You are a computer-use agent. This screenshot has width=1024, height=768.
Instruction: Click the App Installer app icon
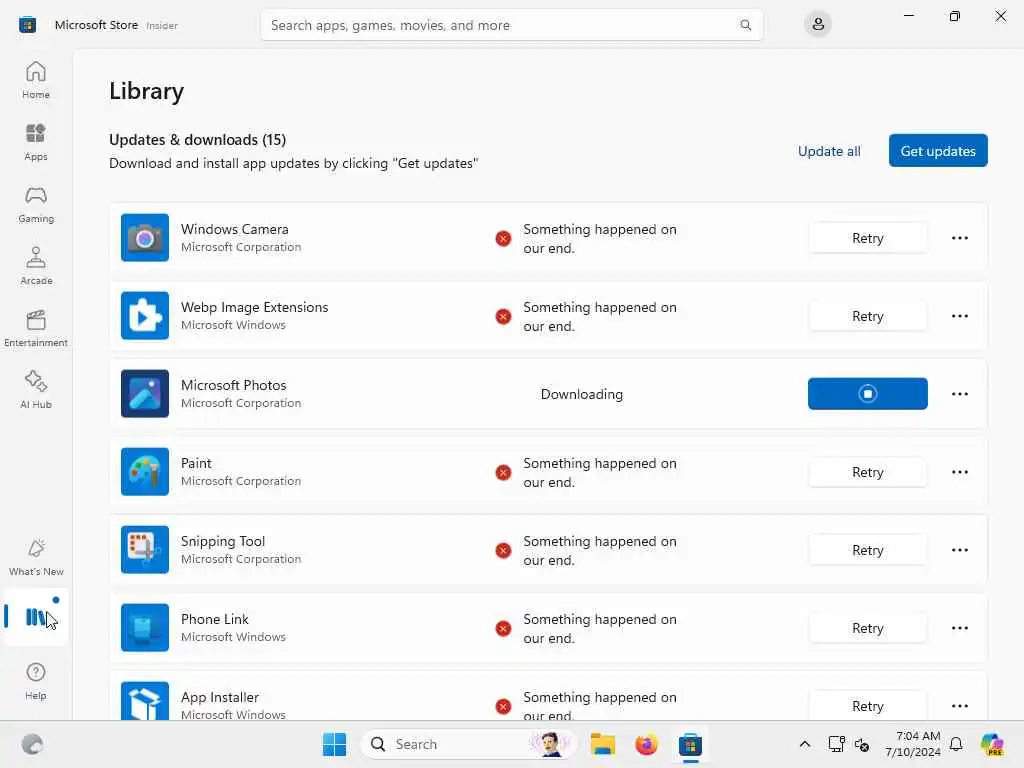pyautogui.click(x=145, y=701)
